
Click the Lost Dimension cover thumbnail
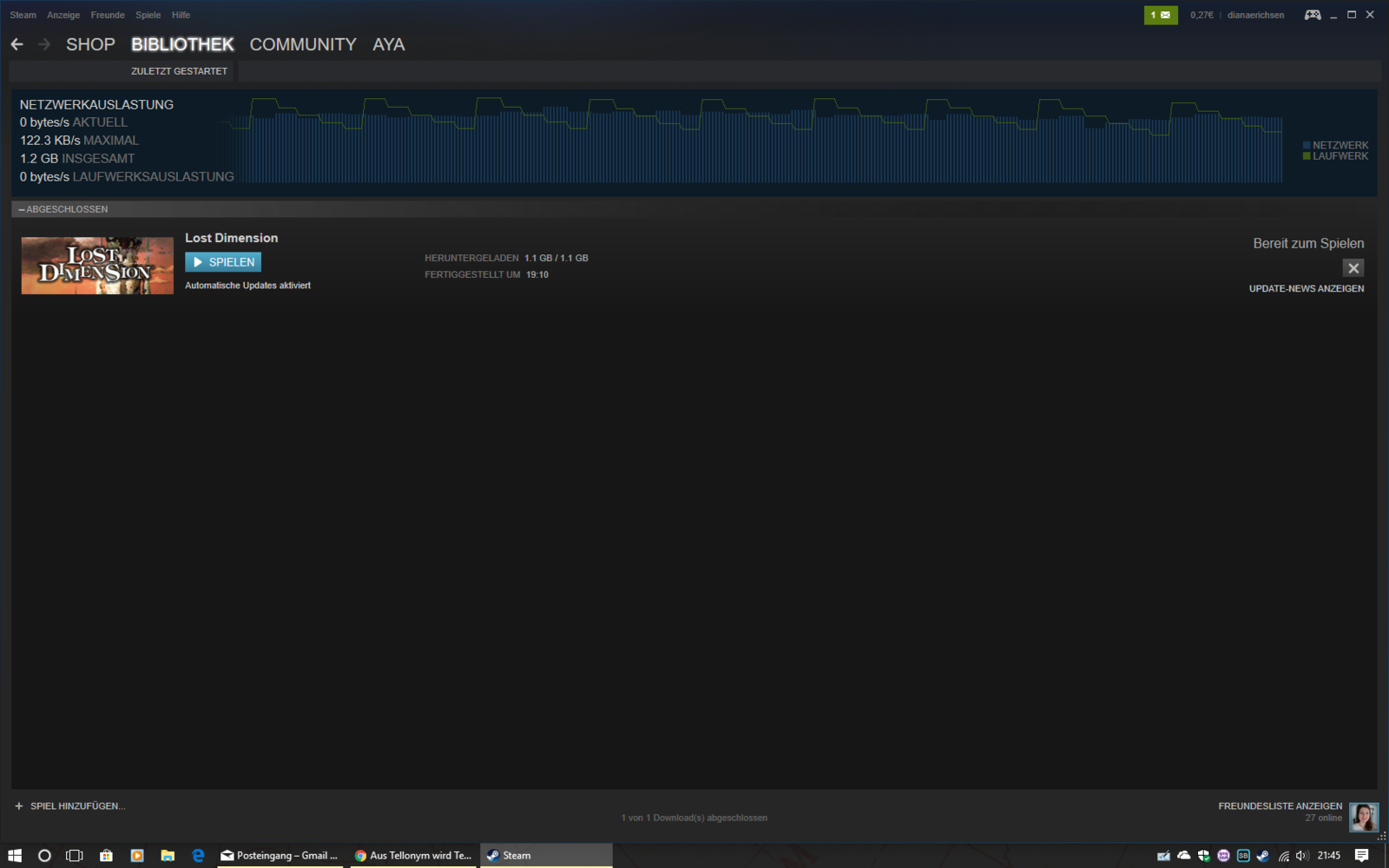97,266
